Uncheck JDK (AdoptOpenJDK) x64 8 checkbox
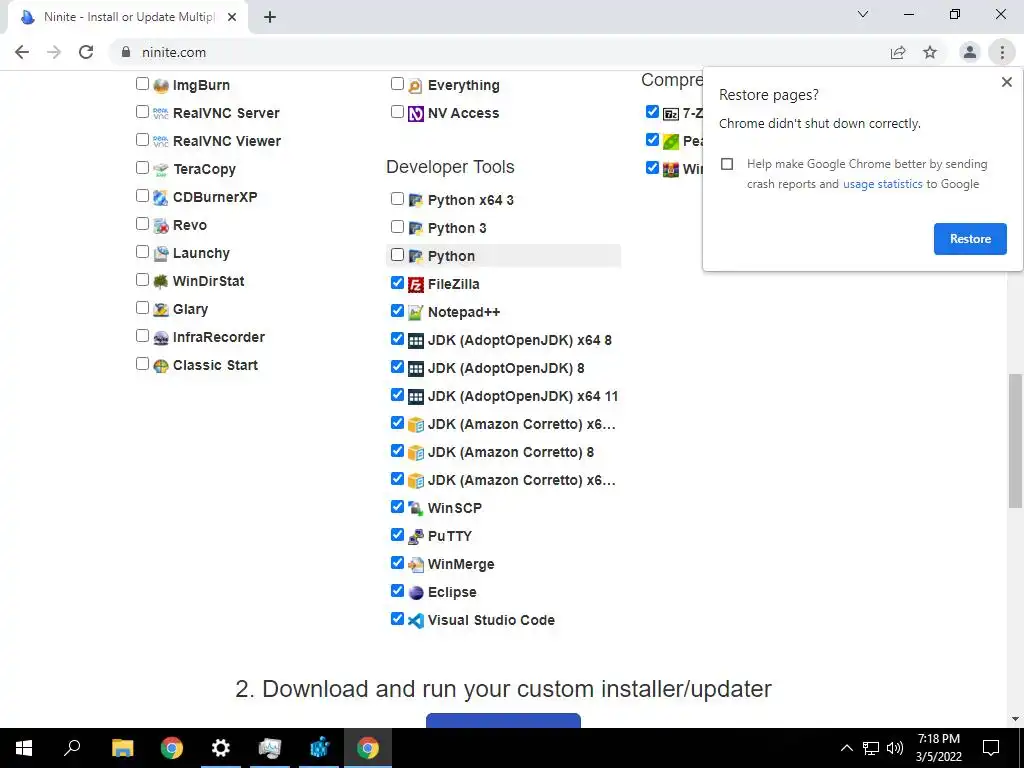Image resolution: width=1024 pixels, height=768 pixels. (397, 339)
